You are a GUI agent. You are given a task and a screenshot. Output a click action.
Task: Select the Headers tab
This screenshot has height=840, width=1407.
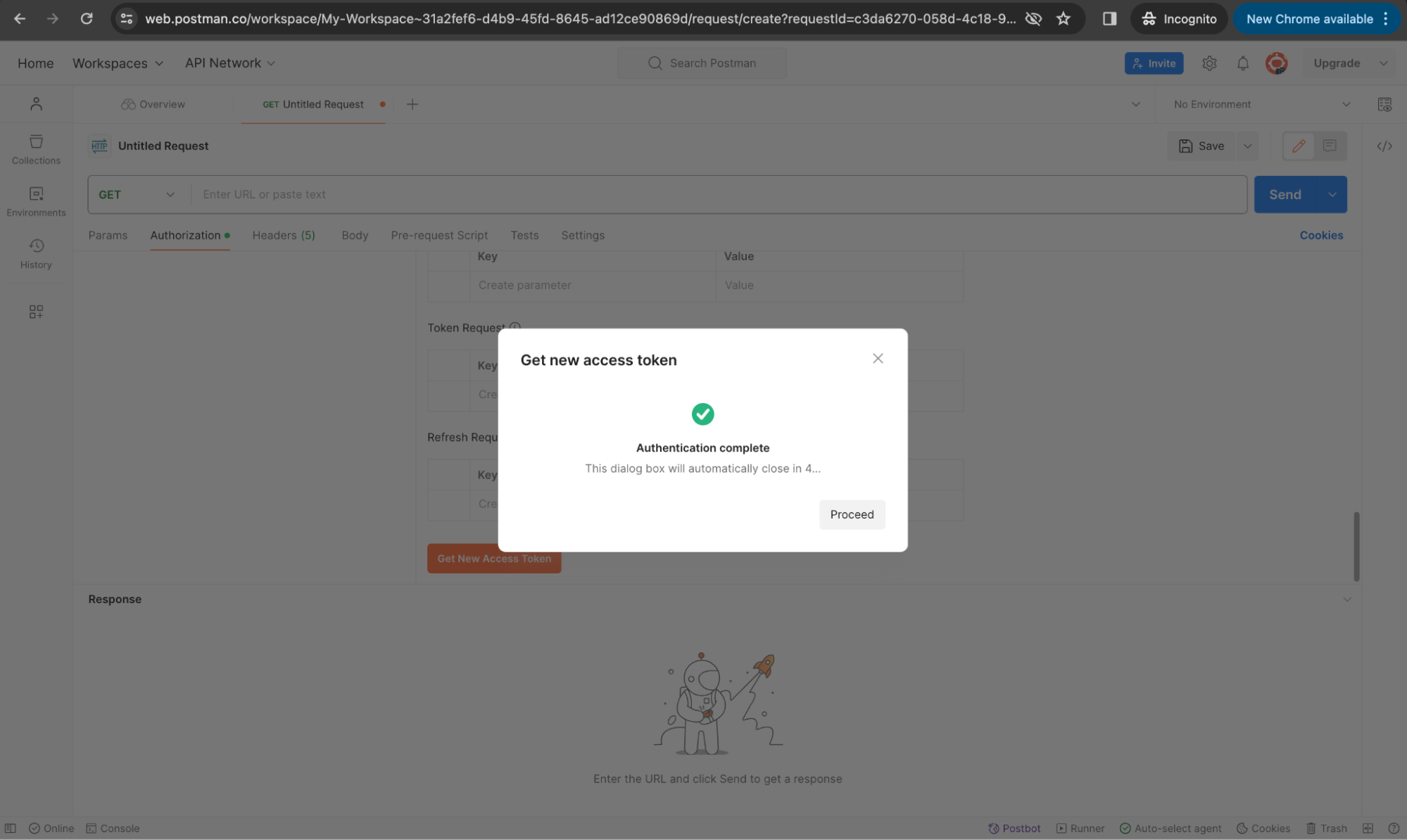click(283, 235)
